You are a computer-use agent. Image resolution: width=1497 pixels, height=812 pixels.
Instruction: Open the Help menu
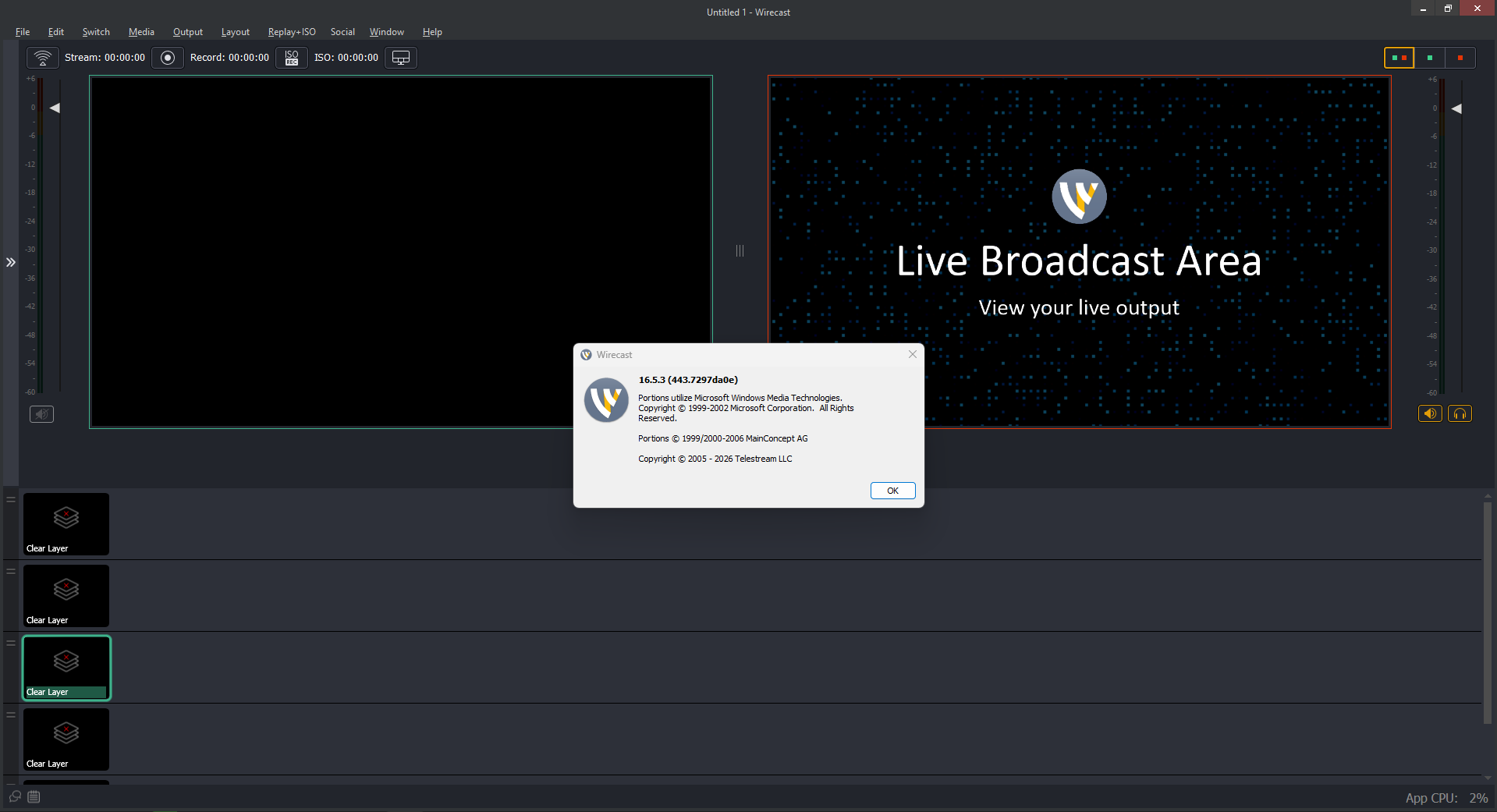(x=432, y=32)
